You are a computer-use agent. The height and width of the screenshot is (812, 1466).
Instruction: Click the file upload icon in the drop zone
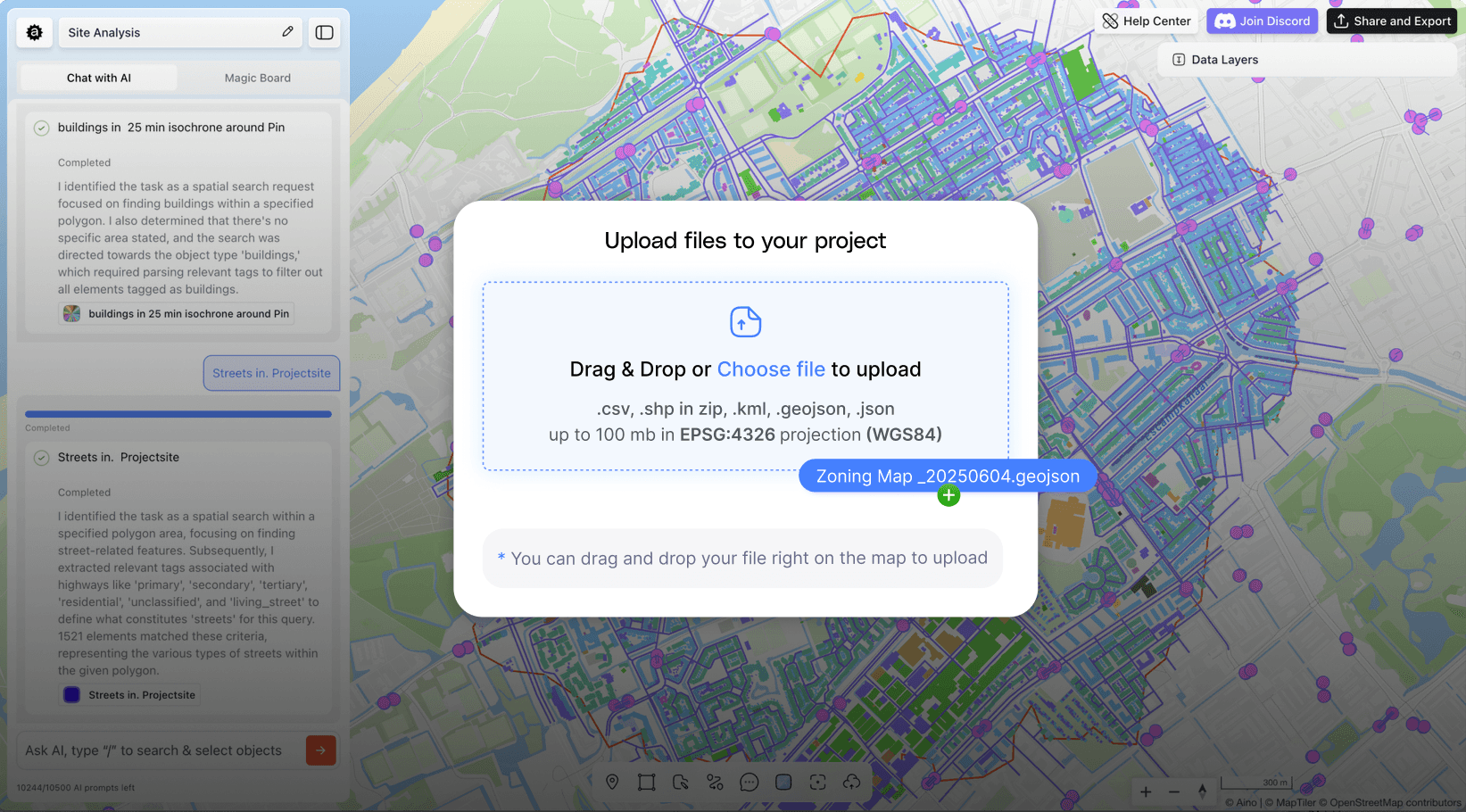[x=745, y=322]
